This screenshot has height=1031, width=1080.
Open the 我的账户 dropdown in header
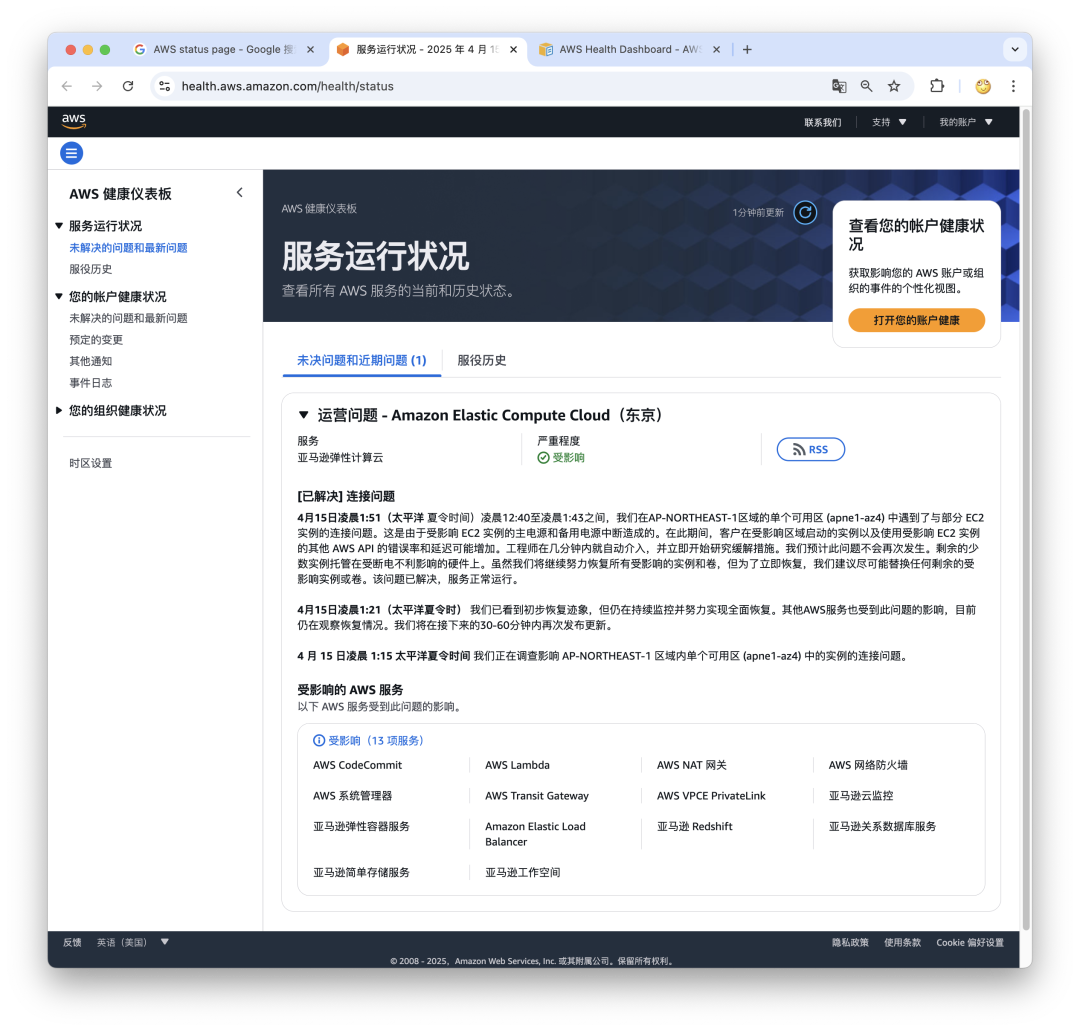point(966,122)
